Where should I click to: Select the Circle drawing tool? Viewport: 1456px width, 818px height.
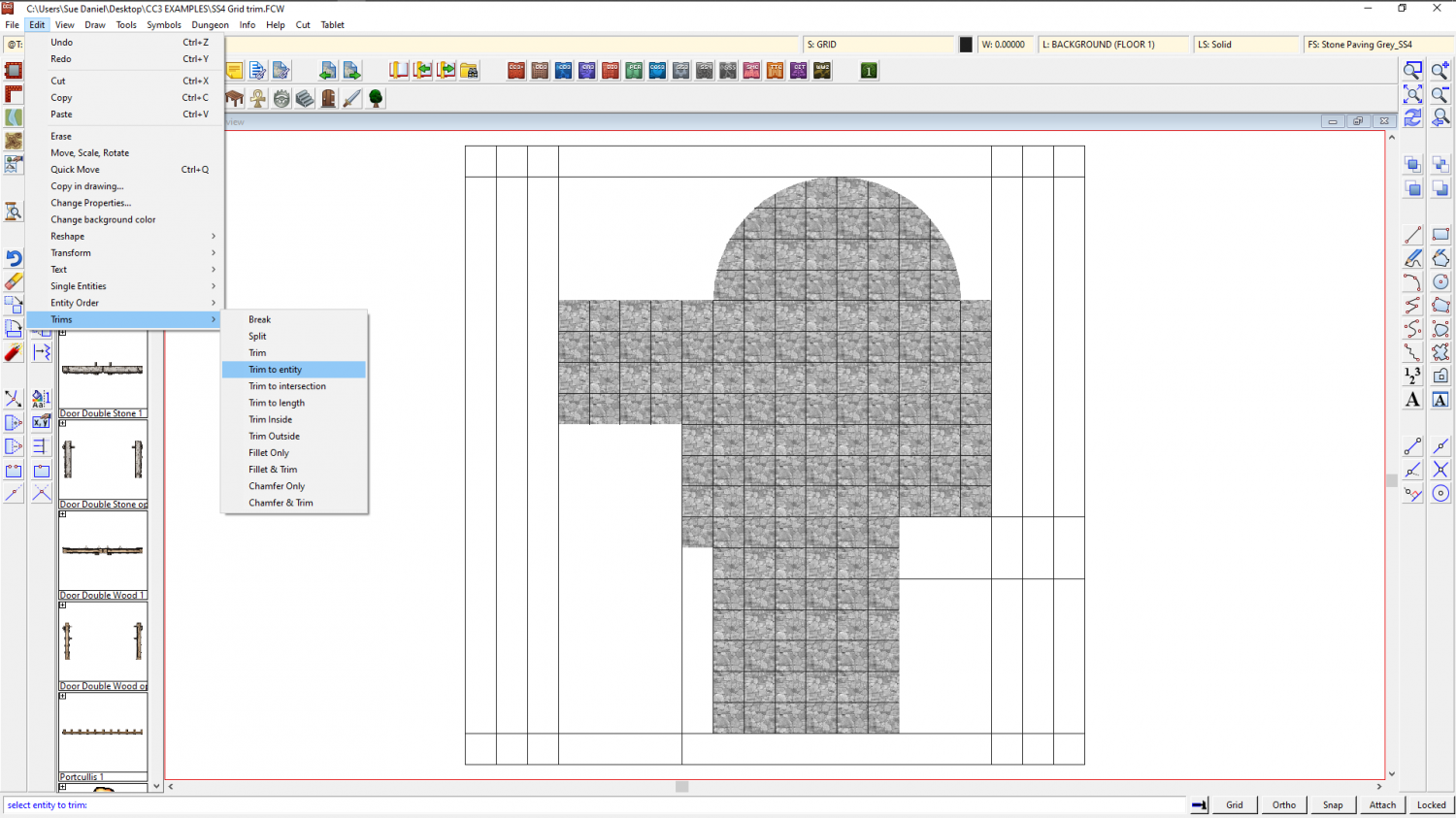[x=1440, y=281]
